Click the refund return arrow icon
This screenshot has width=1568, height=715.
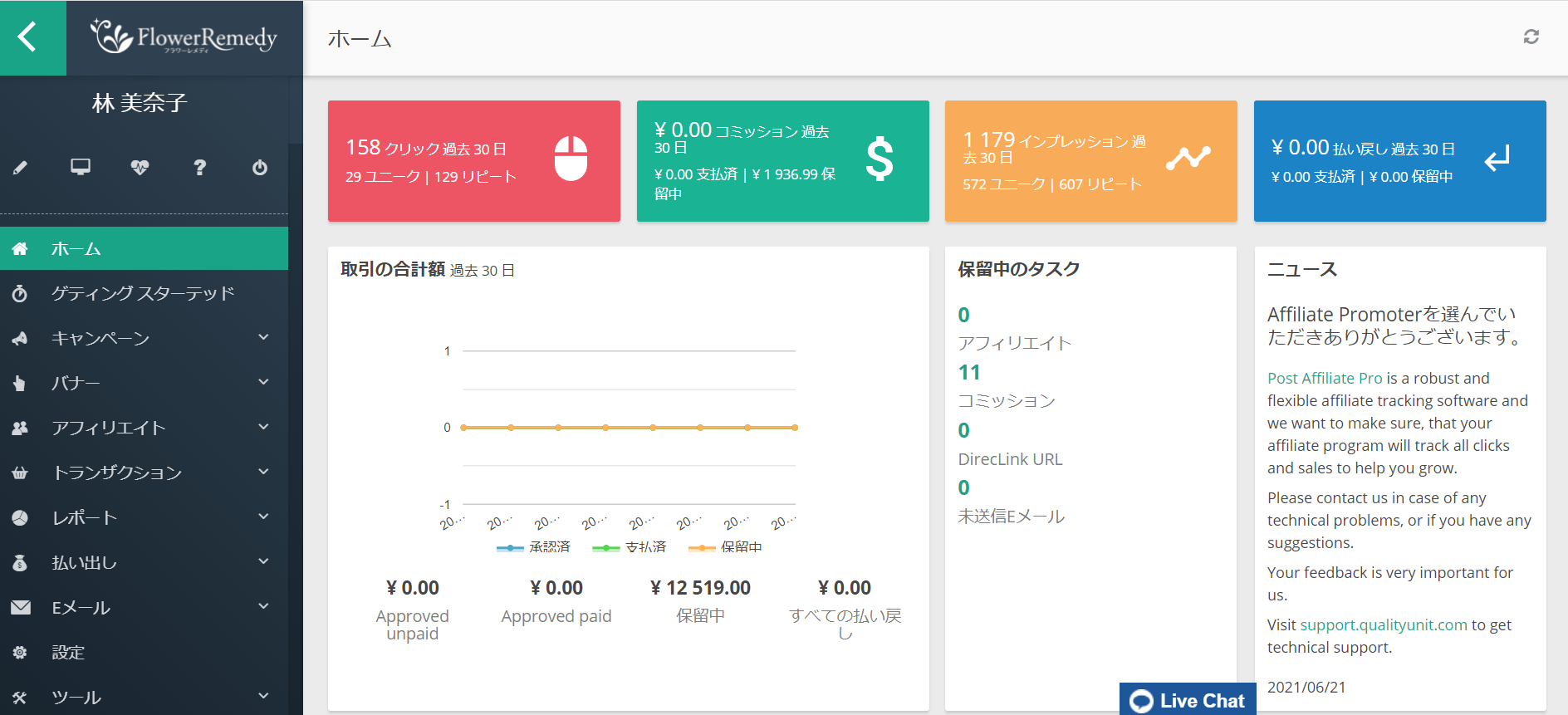coord(1497,158)
